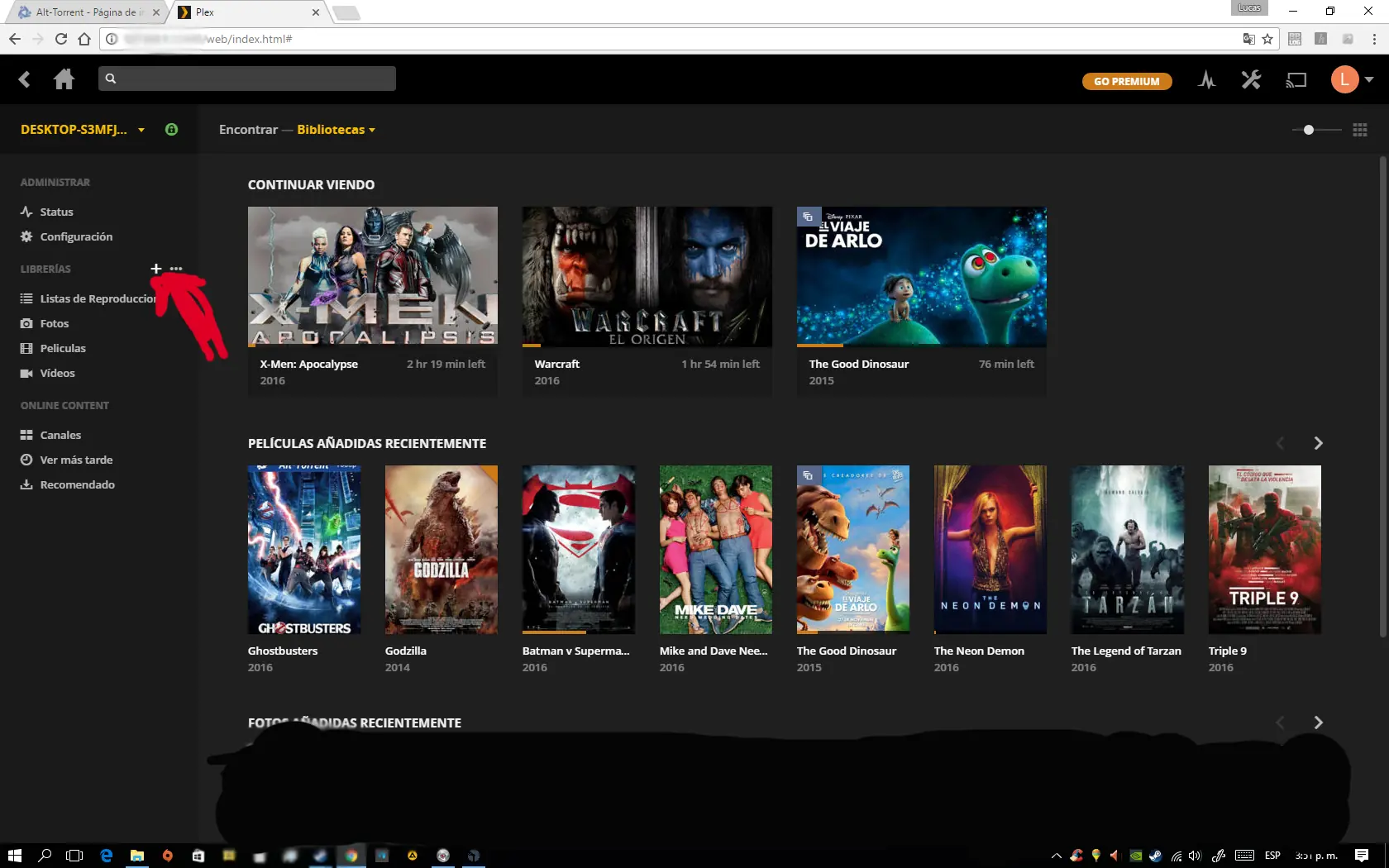Click the Godzilla title below the poster
The image size is (1389, 868).
coord(406,651)
